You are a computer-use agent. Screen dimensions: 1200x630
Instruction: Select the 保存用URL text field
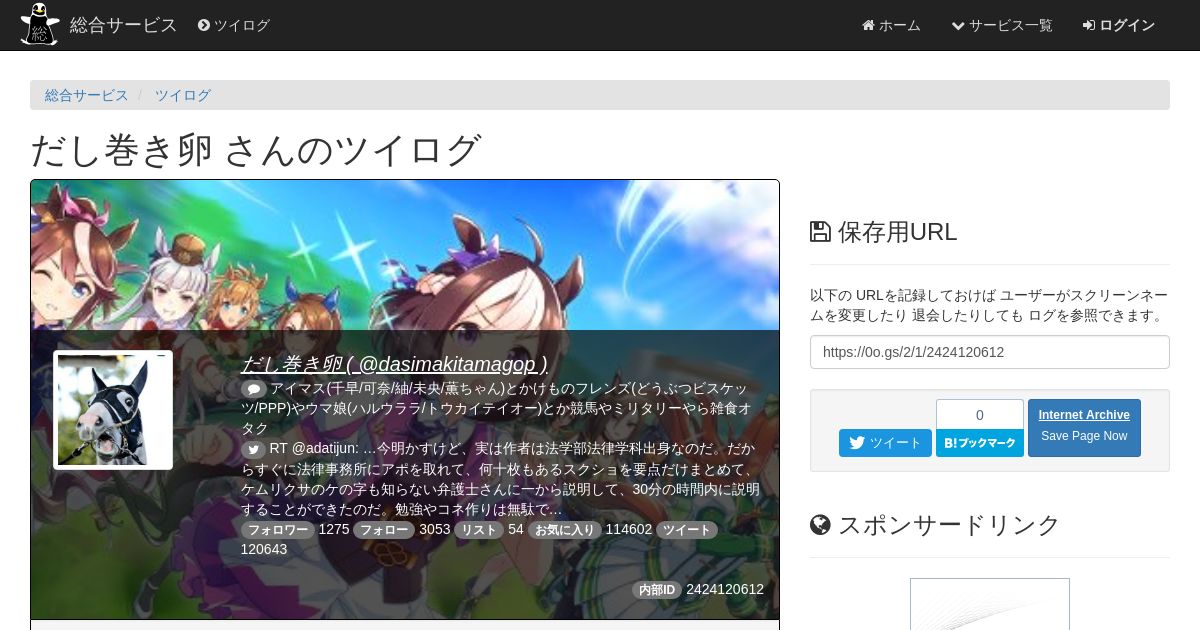click(990, 352)
